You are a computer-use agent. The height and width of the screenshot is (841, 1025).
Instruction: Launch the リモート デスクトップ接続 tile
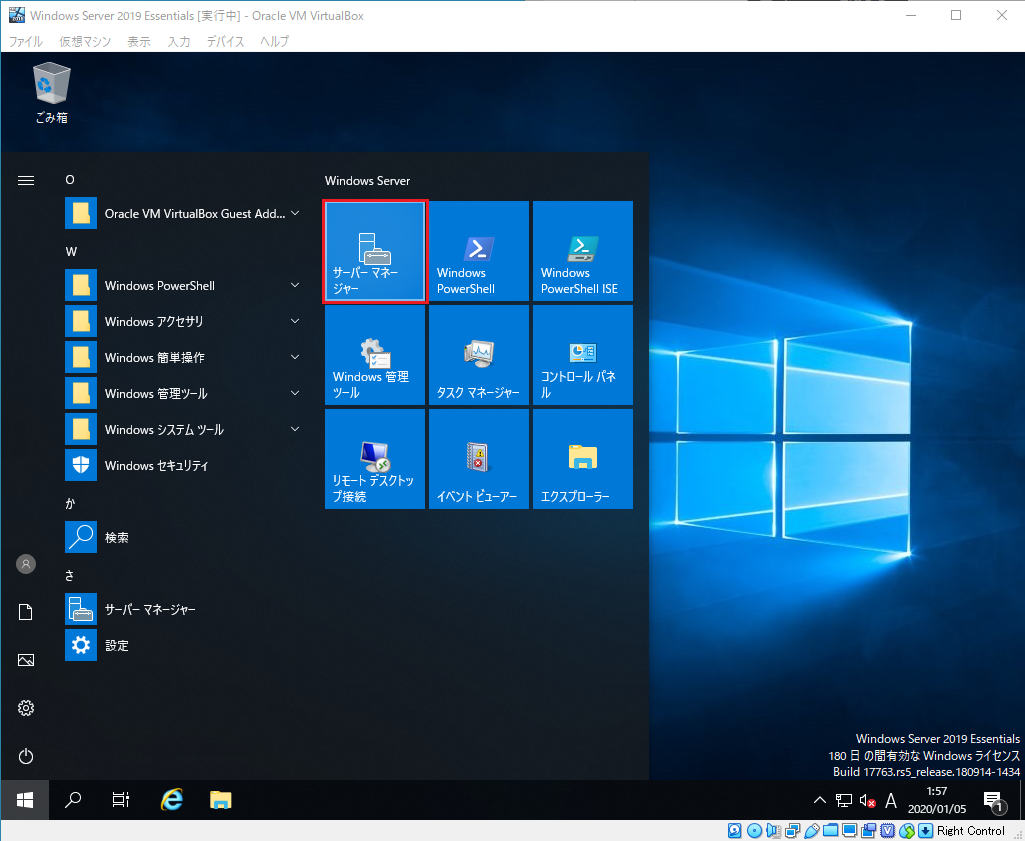click(x=375, y=459)
